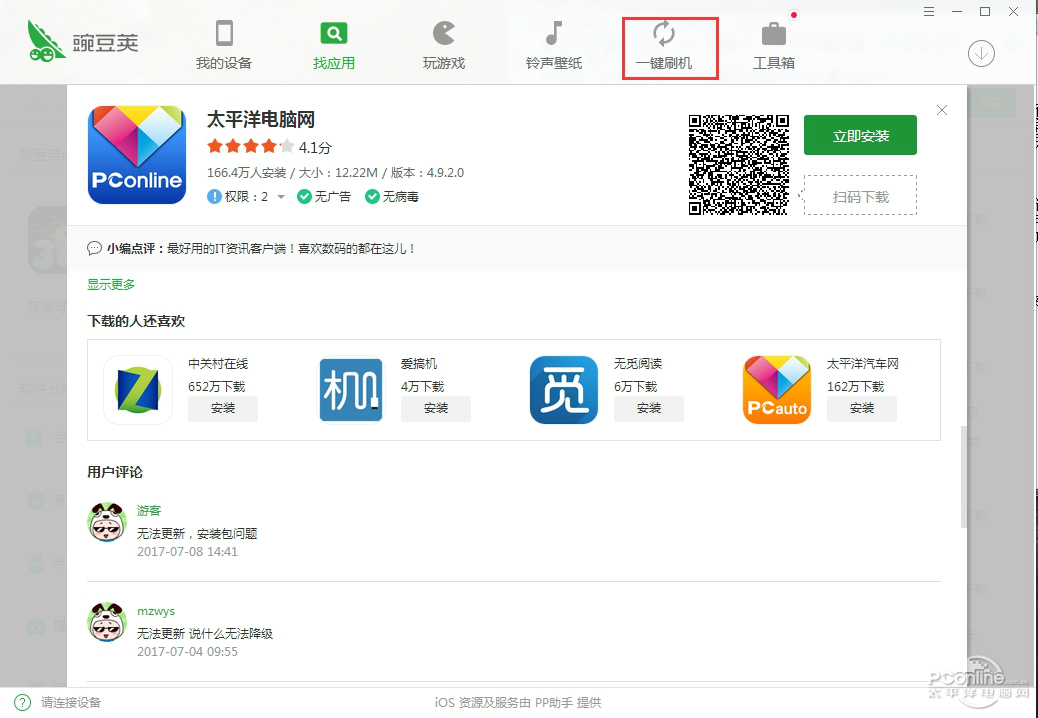1038x718 pixels.
Task: Click 太平洋电脑网 title text
Action: (261, 120)
